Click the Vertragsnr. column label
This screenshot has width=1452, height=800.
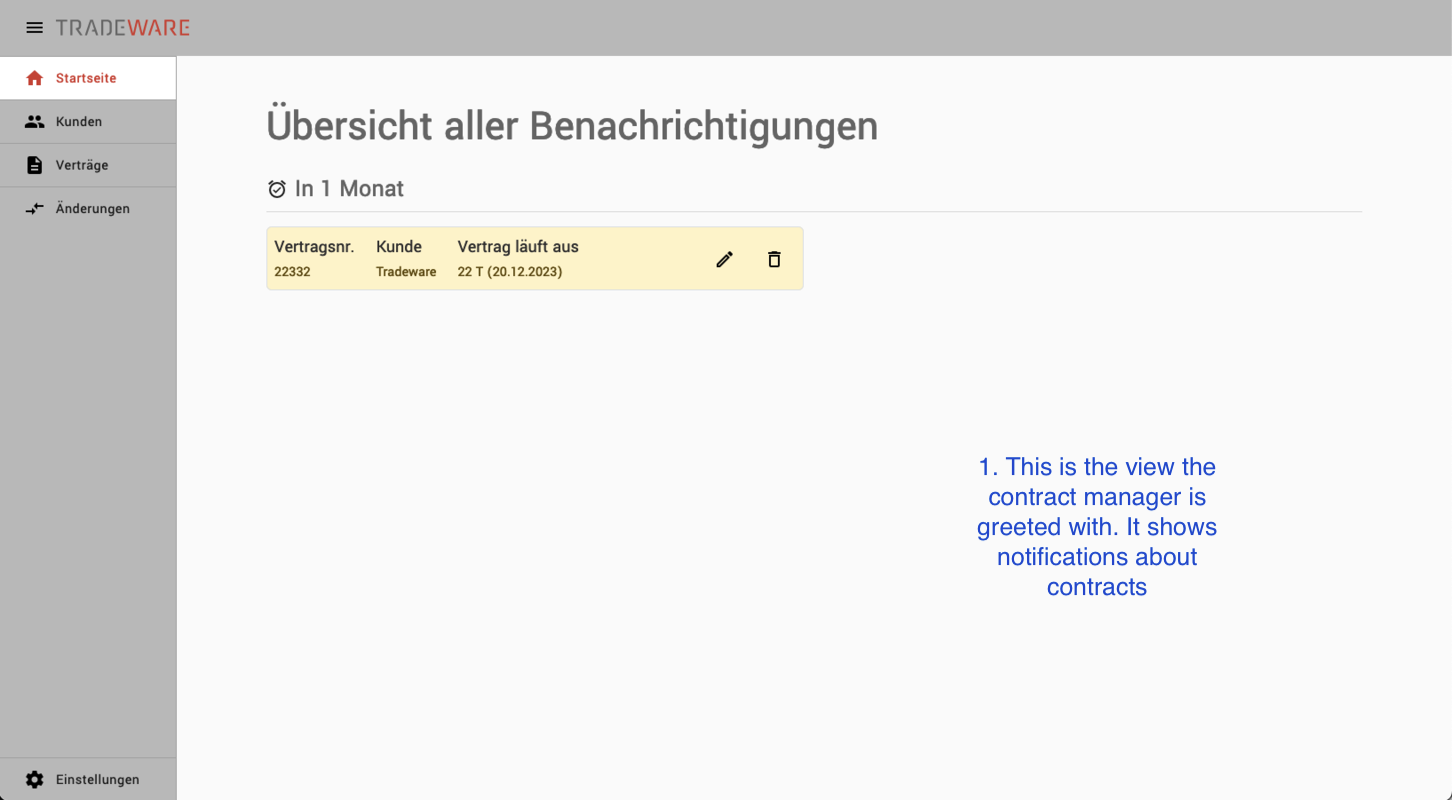pos(314,247)
